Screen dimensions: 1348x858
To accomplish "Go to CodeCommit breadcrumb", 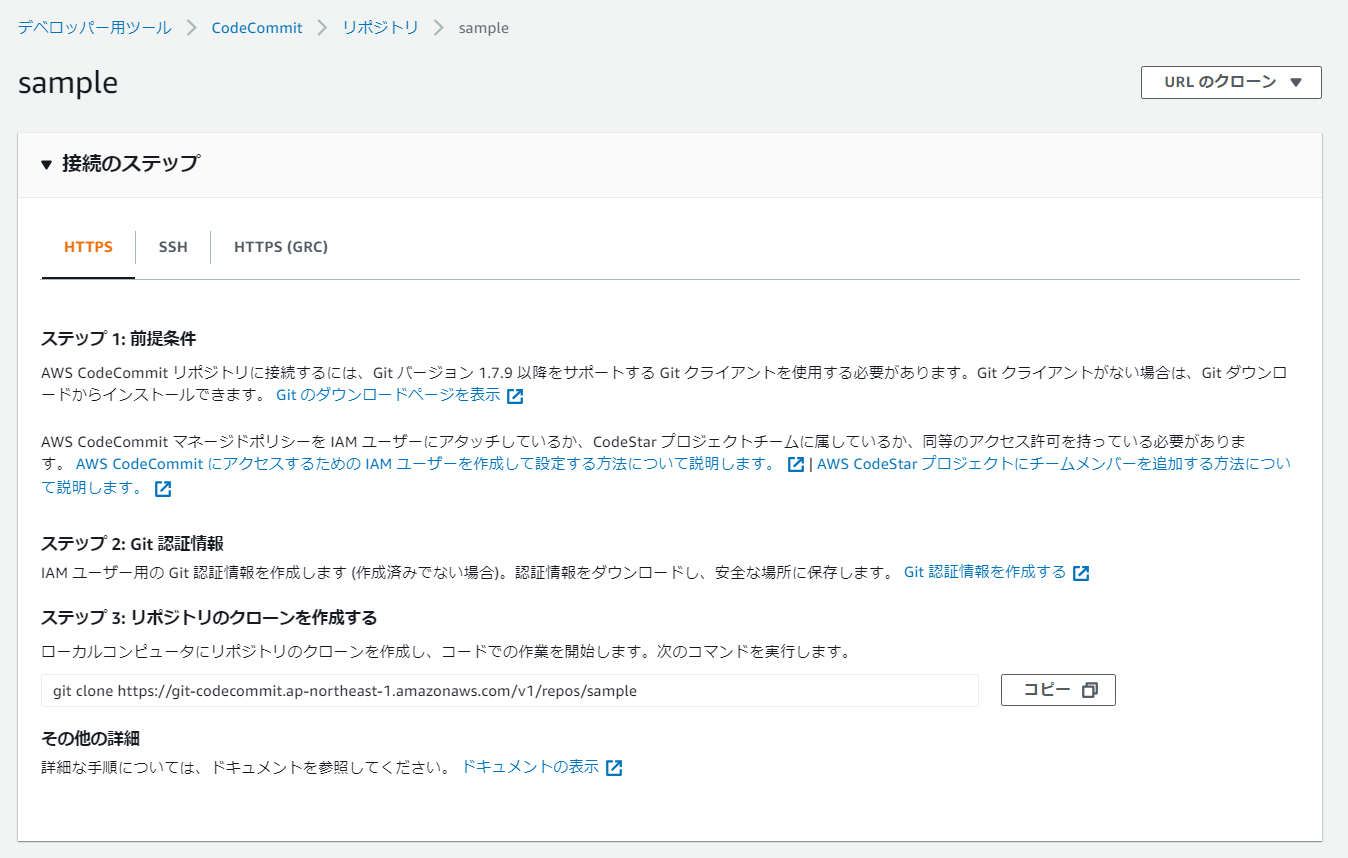I will pyautogui.click(x=257, y=28).
